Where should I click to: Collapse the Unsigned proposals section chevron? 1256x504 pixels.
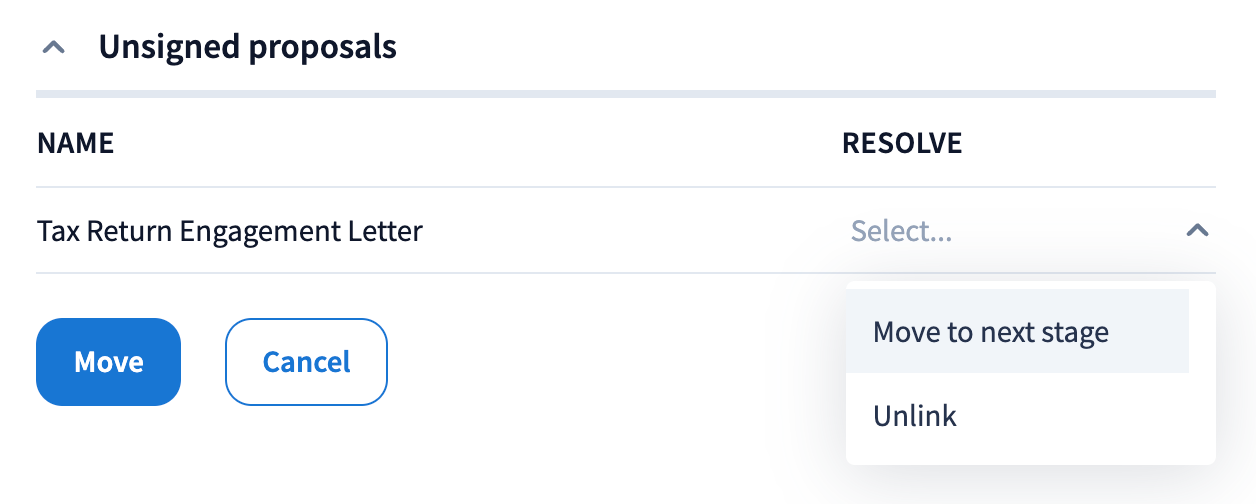click(x=55, y=47)
